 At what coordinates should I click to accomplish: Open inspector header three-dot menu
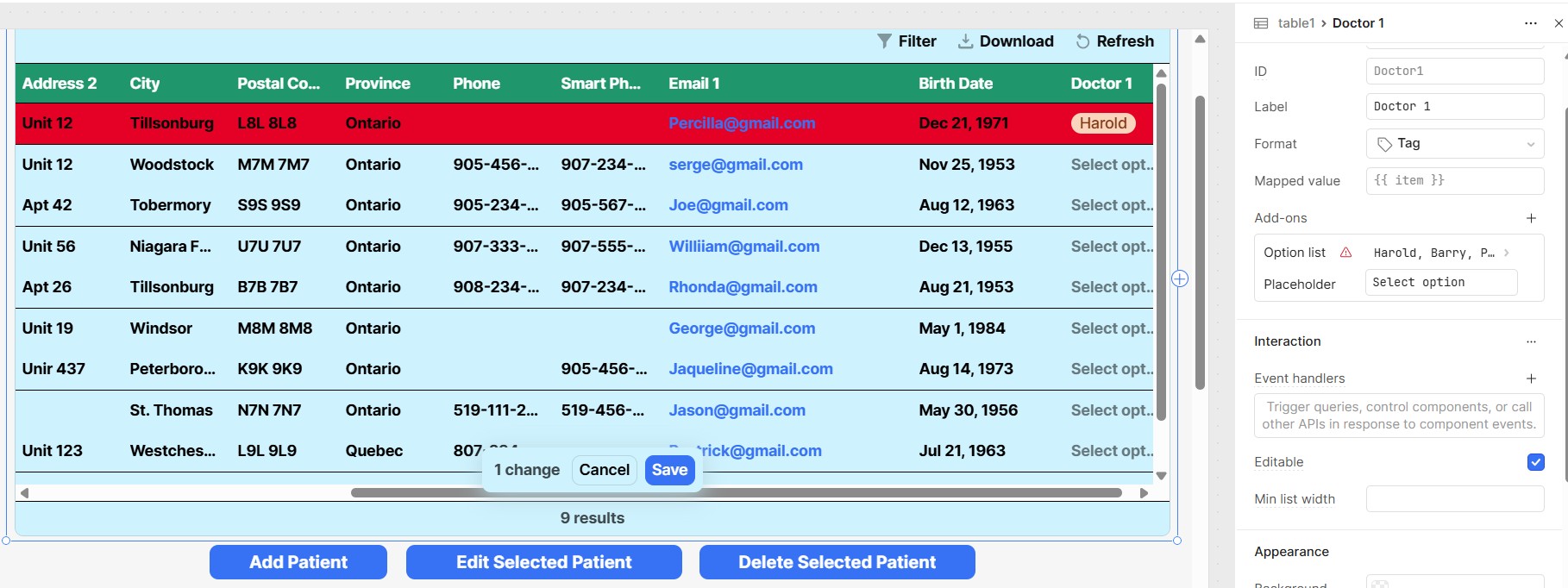tap(1530, 23)
